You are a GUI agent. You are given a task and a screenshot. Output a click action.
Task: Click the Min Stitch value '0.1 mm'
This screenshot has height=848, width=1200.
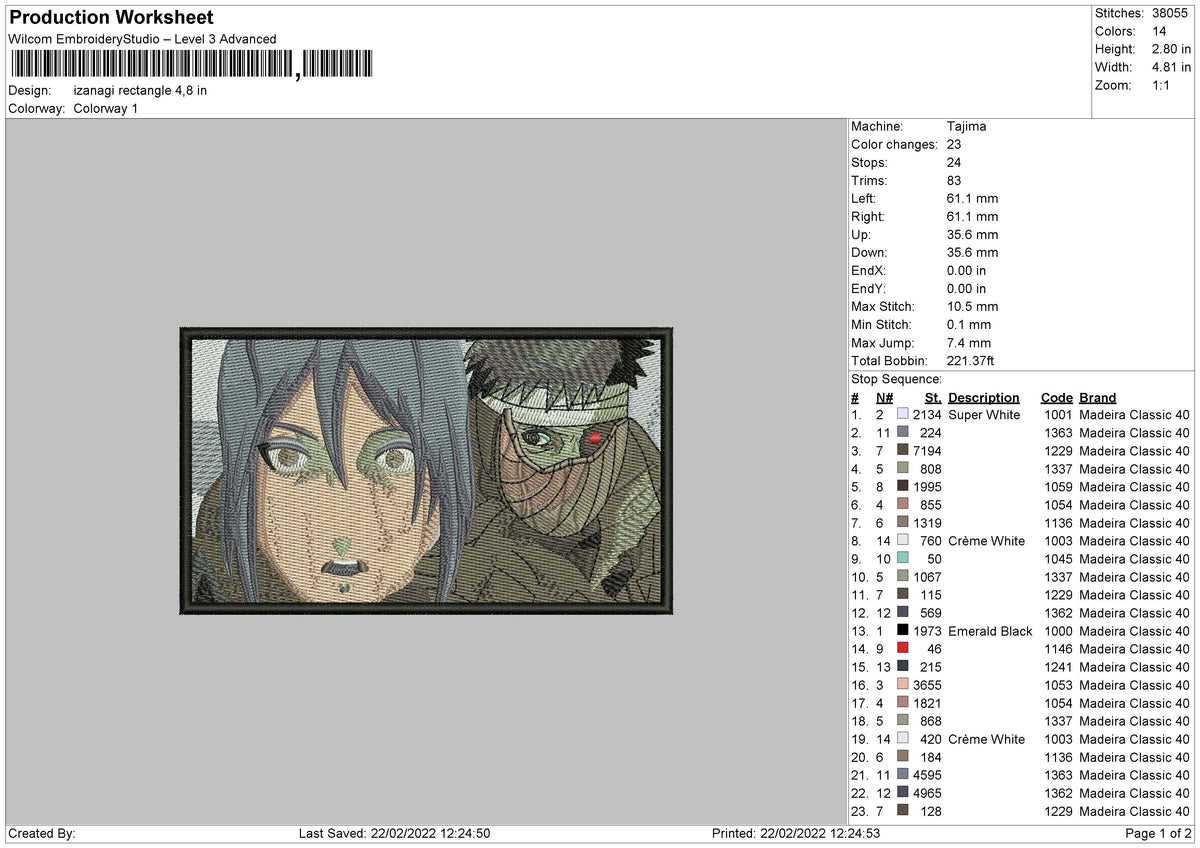point(970,325)
